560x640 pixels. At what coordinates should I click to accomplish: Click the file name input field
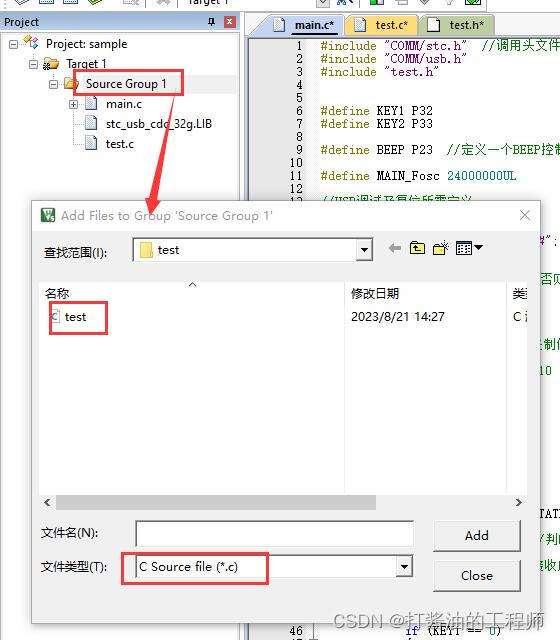[x=275, y=533]
